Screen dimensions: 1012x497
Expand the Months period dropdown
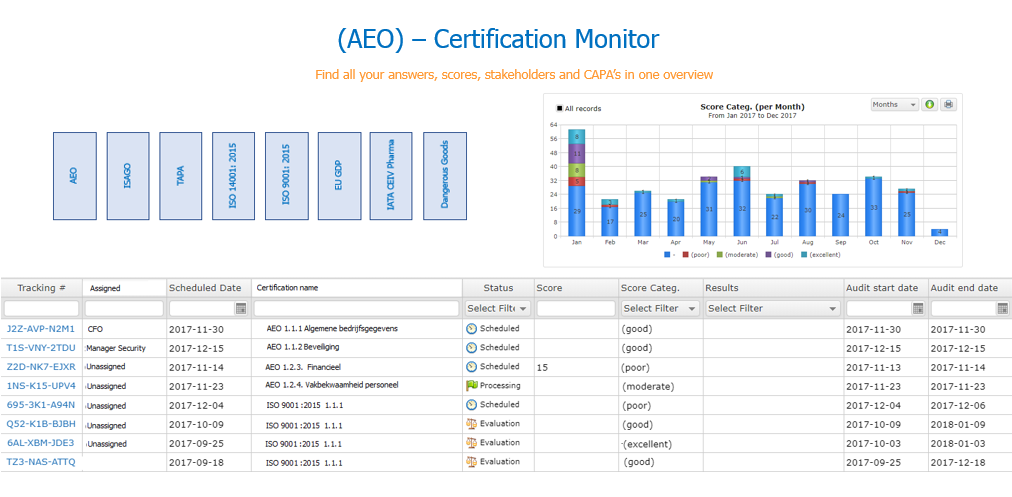(x=895, y=104)
